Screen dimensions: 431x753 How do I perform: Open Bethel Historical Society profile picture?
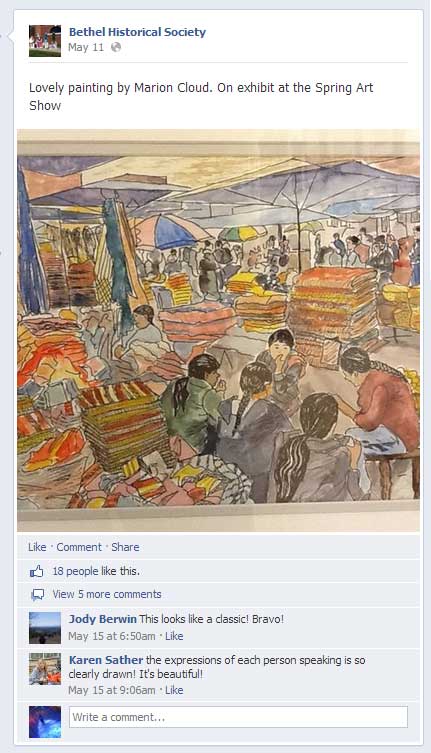45,41
